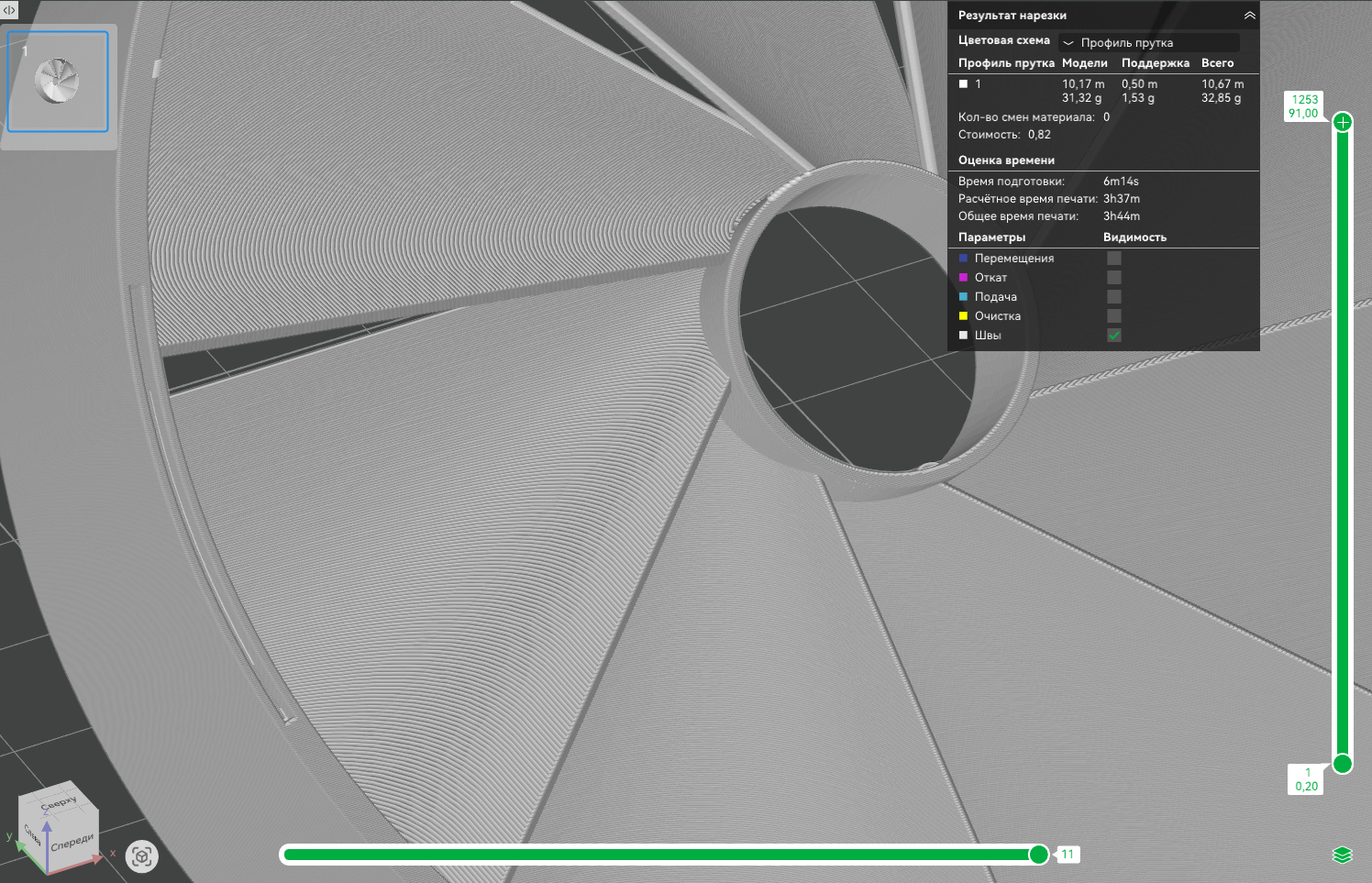Click the Результат нарезки panel title

(1012, 16)
